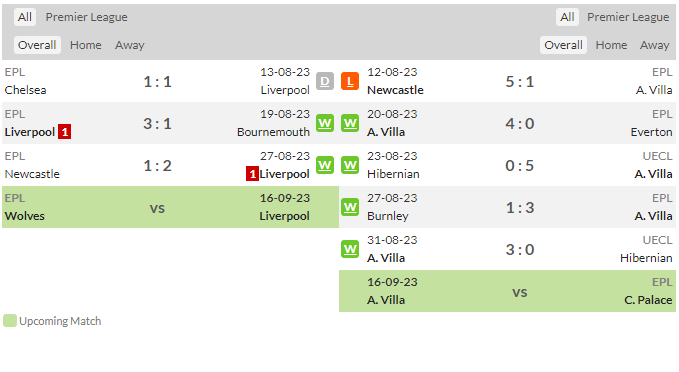Click green W badge for Burnley vs A. Villa
679x372 pixels.
click(x=350, y=207)
